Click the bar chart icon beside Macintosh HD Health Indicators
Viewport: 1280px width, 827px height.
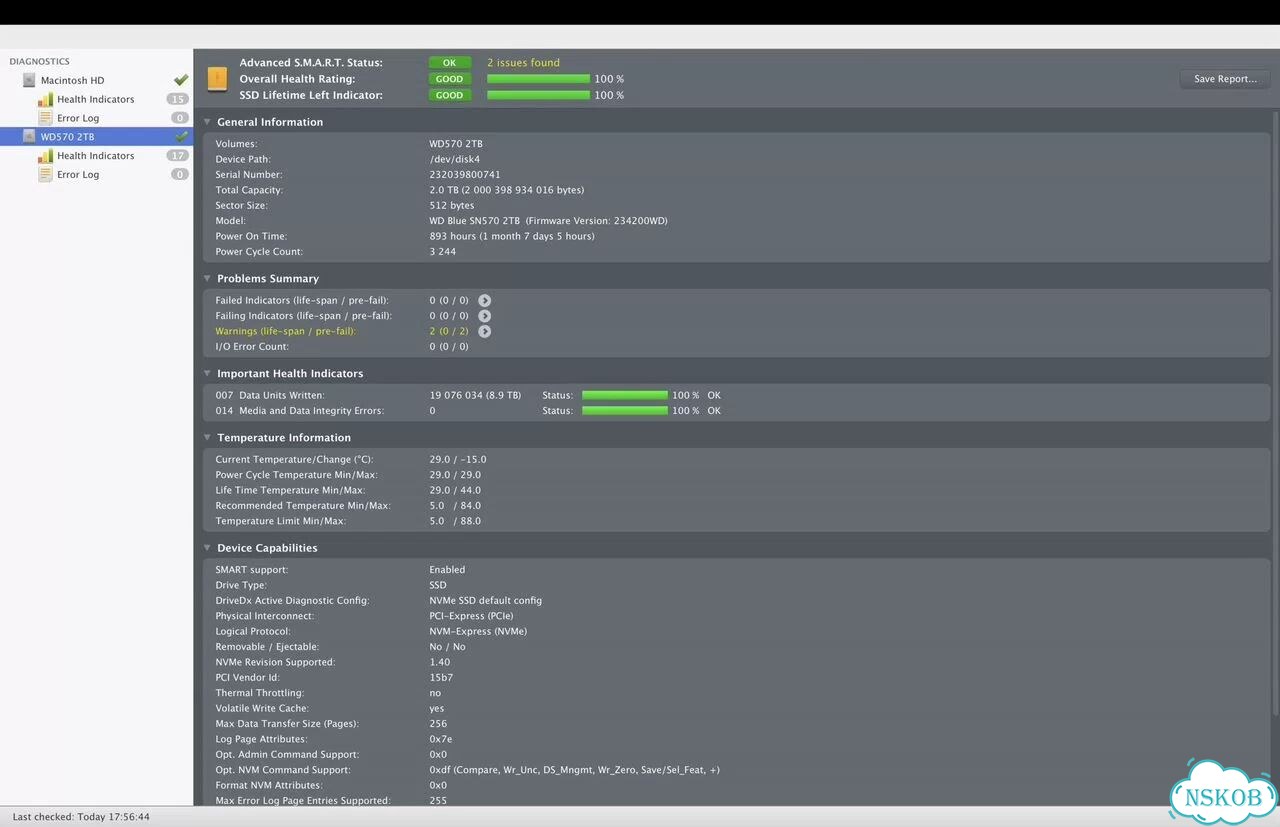pos(45,99)
